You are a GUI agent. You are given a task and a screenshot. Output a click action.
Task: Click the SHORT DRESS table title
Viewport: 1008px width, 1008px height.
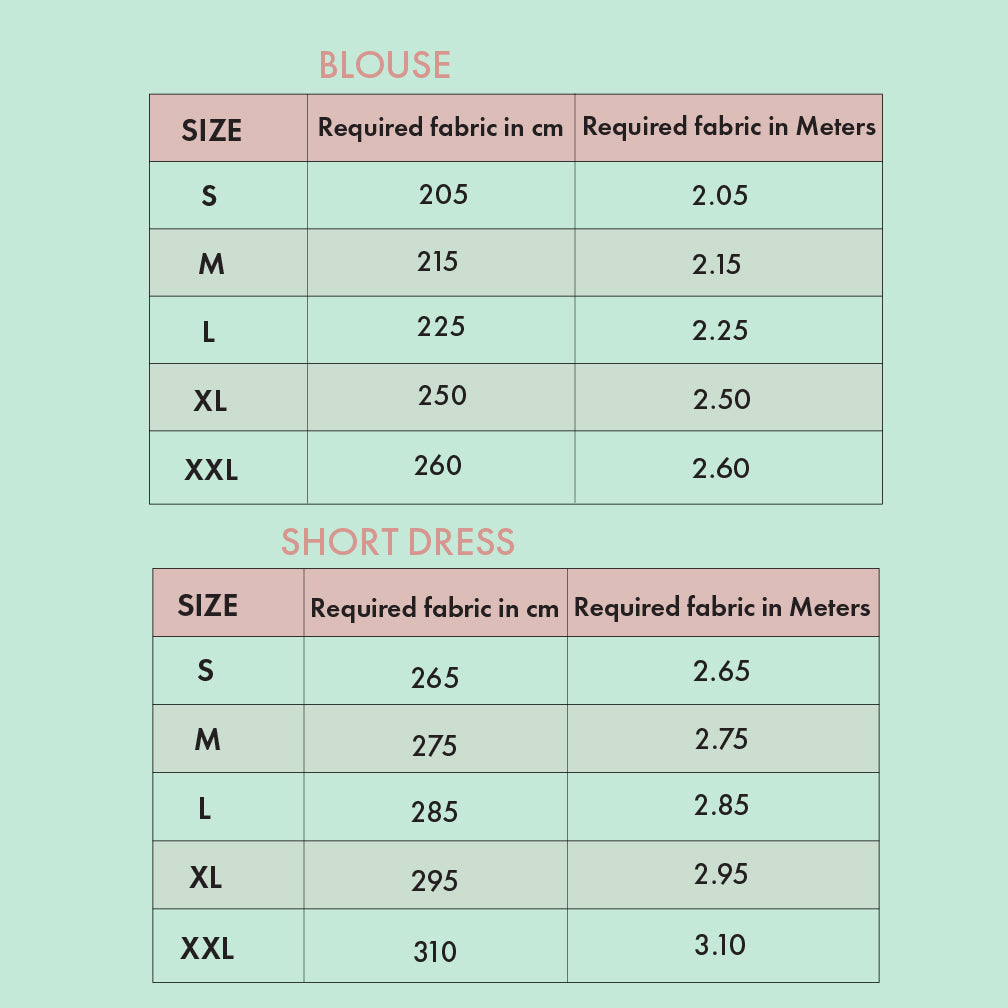tap(398, 542)
